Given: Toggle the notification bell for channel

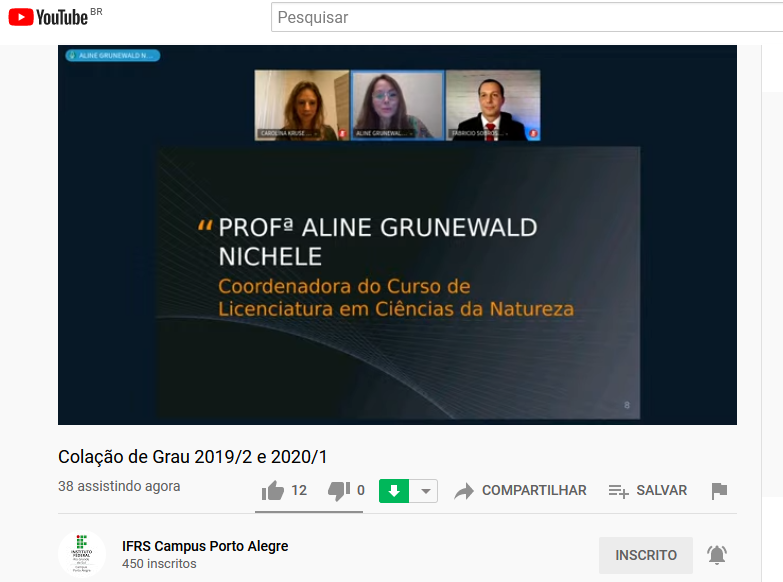Looking at the screenshot, I should 717,555.
